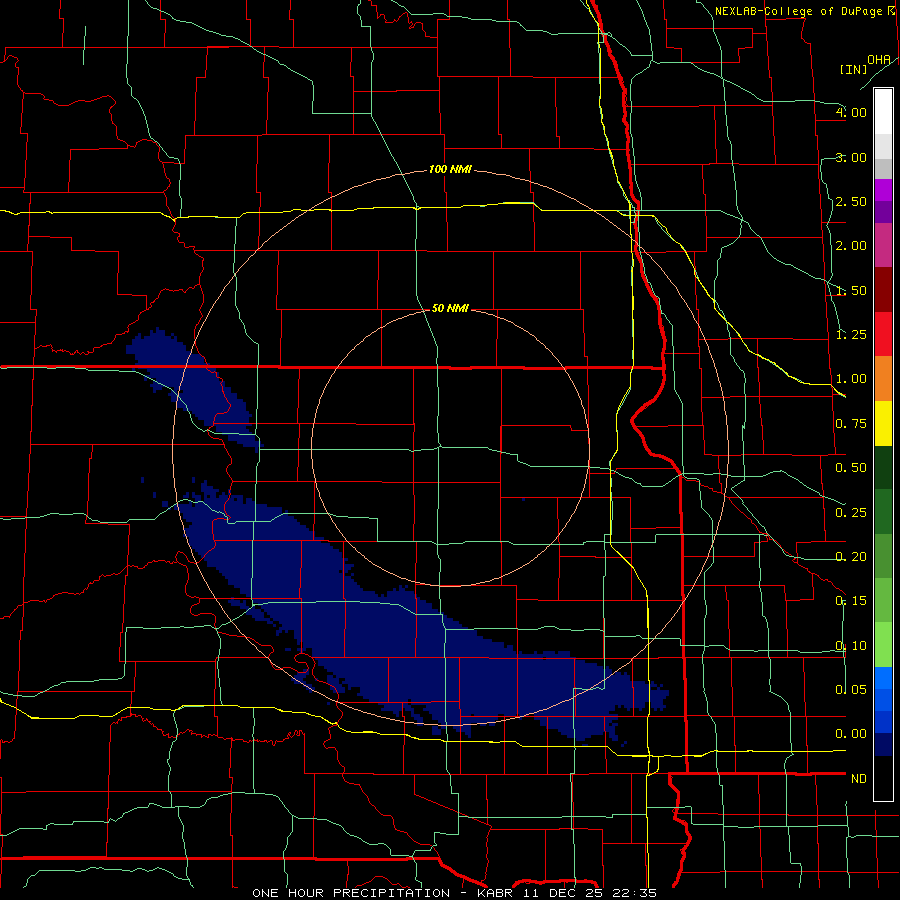This screenshot has height=900, width=900.
Task: Select the magenta swatch beside 2.50
Action: point(883,190)
